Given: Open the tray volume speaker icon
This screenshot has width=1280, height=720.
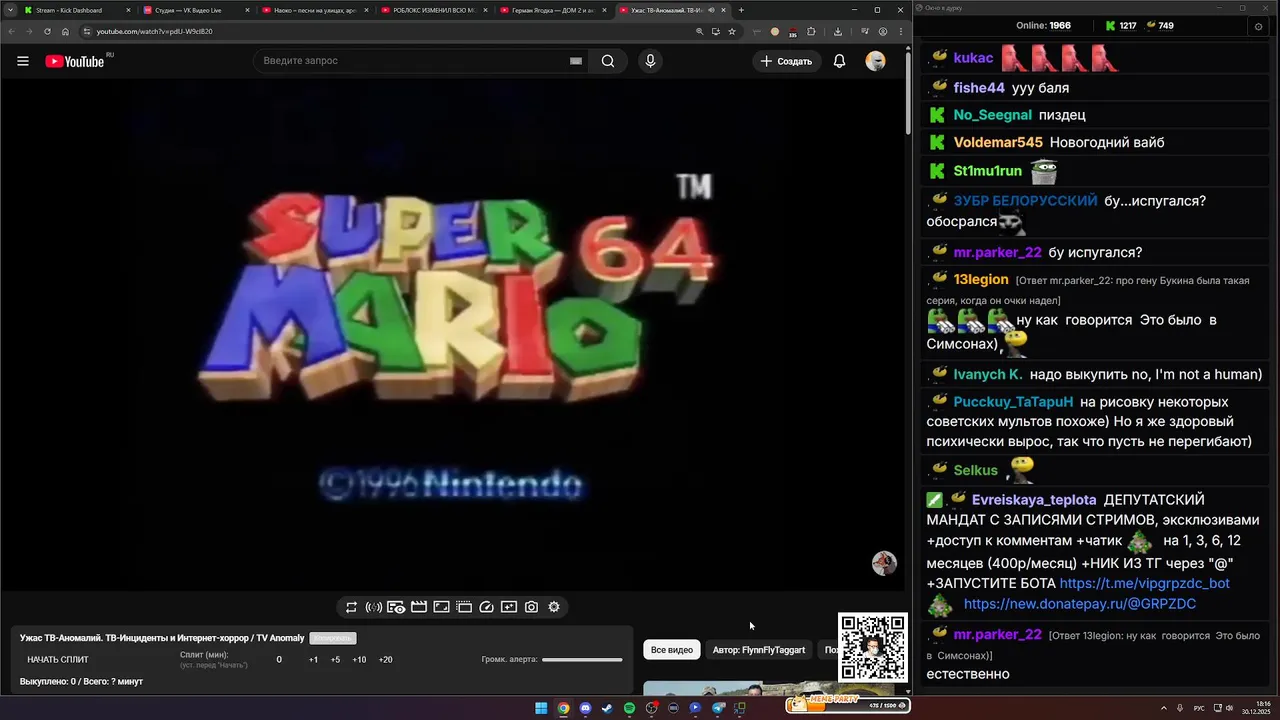Looking at the screenshot, I should tap(1229, 708).
